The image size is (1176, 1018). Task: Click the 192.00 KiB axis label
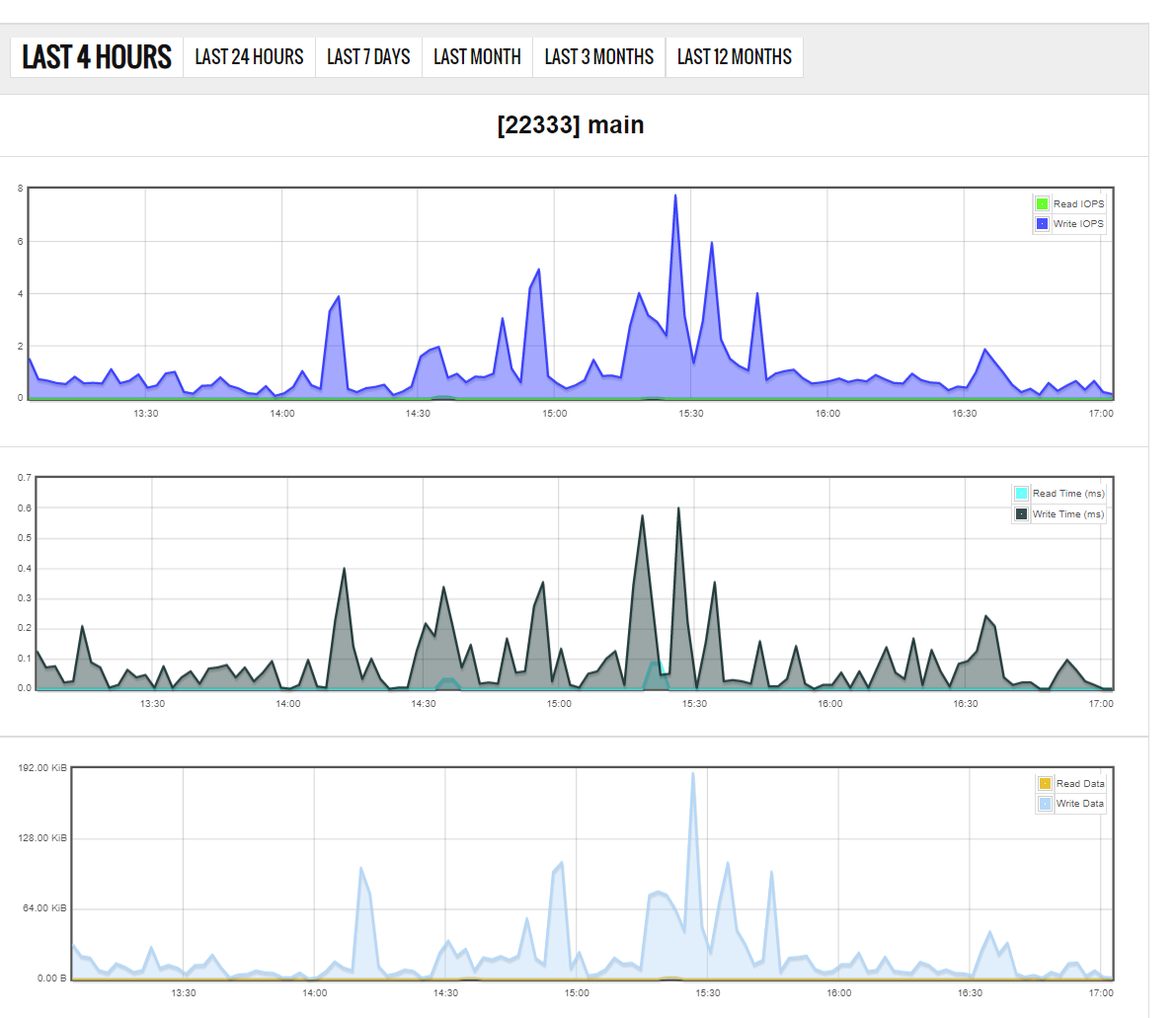tap(42, 768)
